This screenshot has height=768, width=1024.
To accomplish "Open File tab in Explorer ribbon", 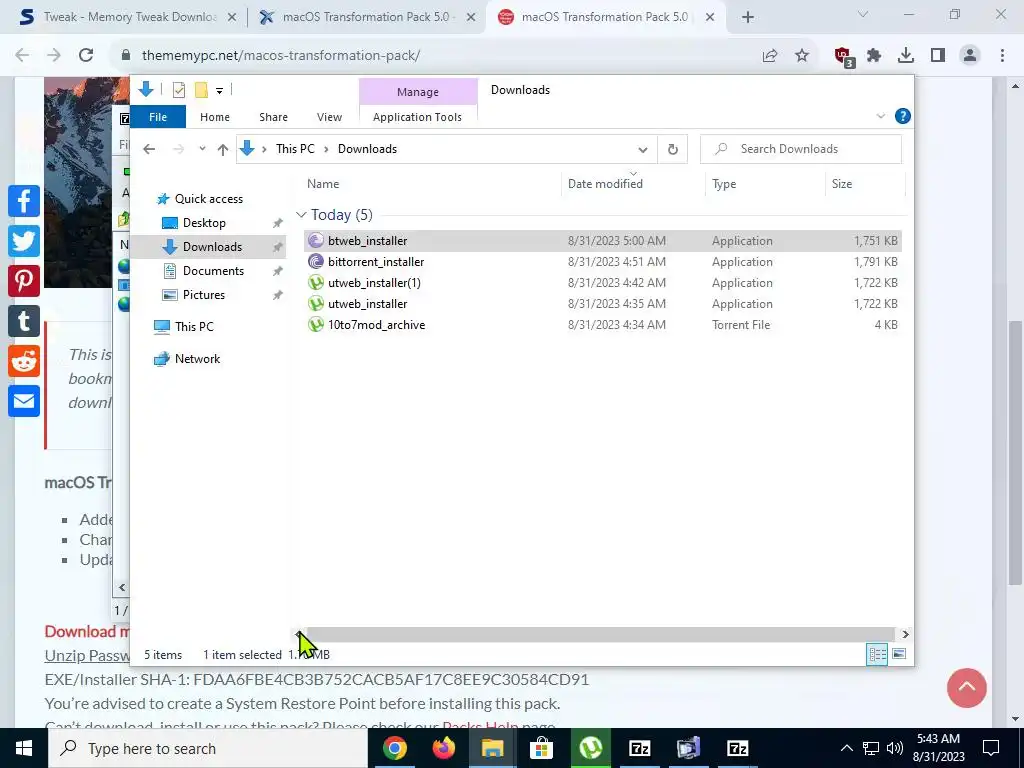I will 158,117.
